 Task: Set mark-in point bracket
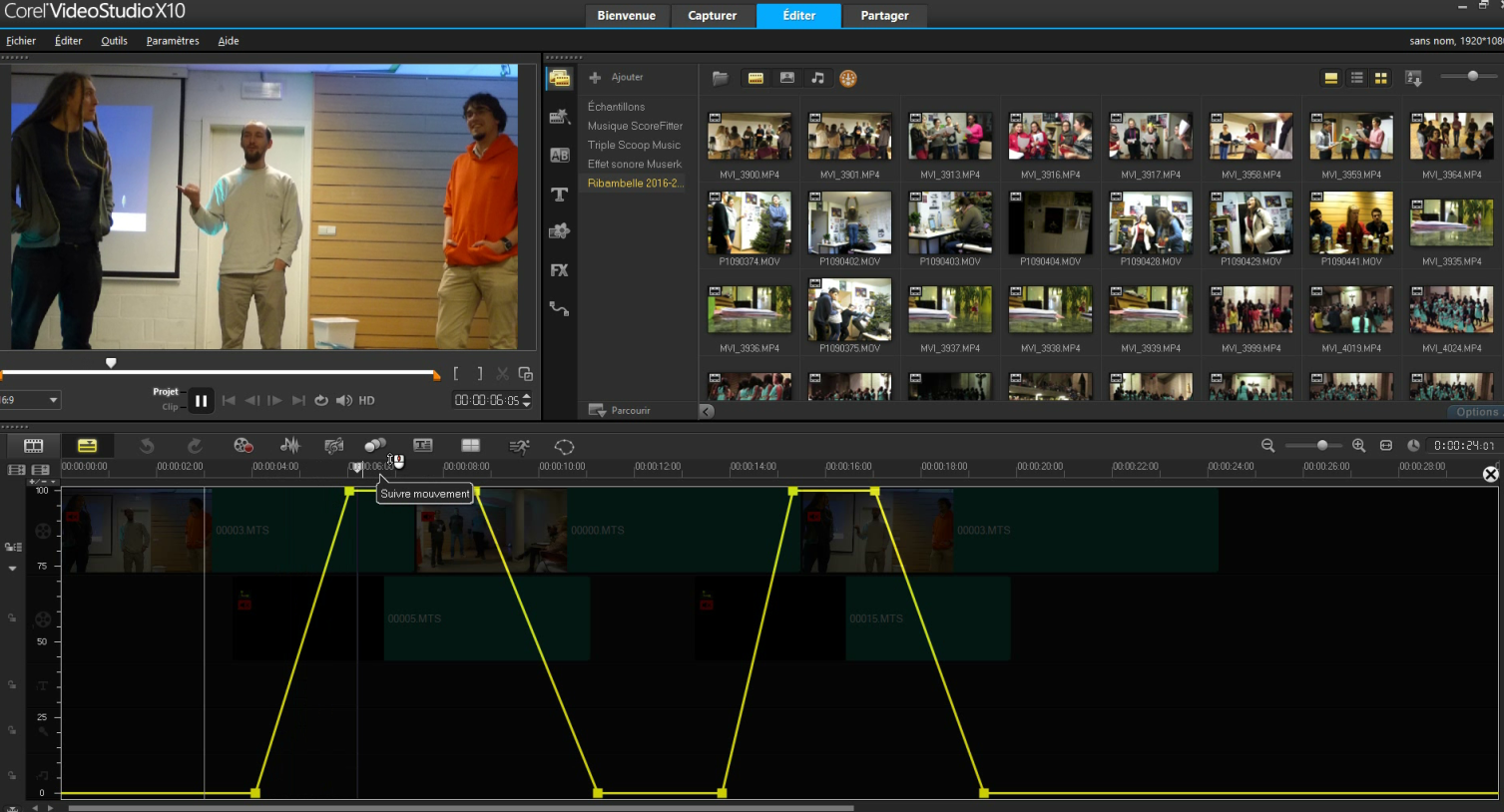coord(456,374)
